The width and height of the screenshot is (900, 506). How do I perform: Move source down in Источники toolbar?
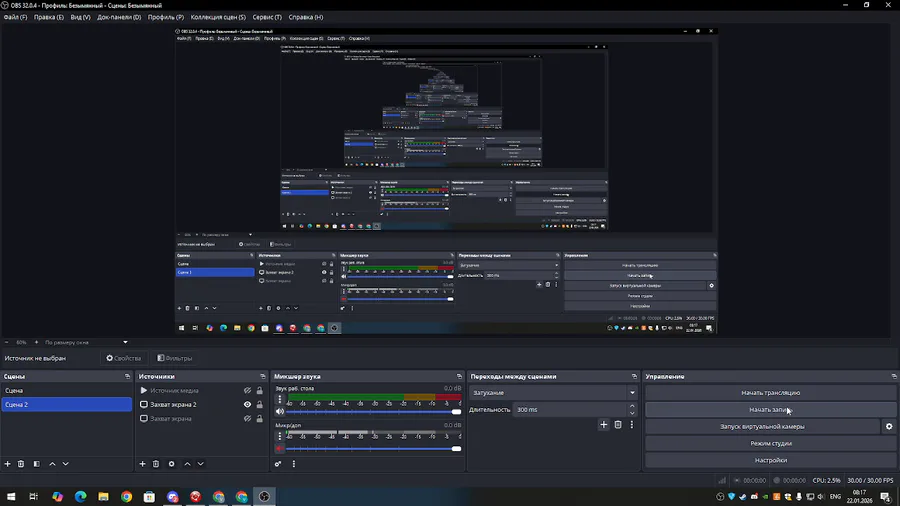[200, 464]
